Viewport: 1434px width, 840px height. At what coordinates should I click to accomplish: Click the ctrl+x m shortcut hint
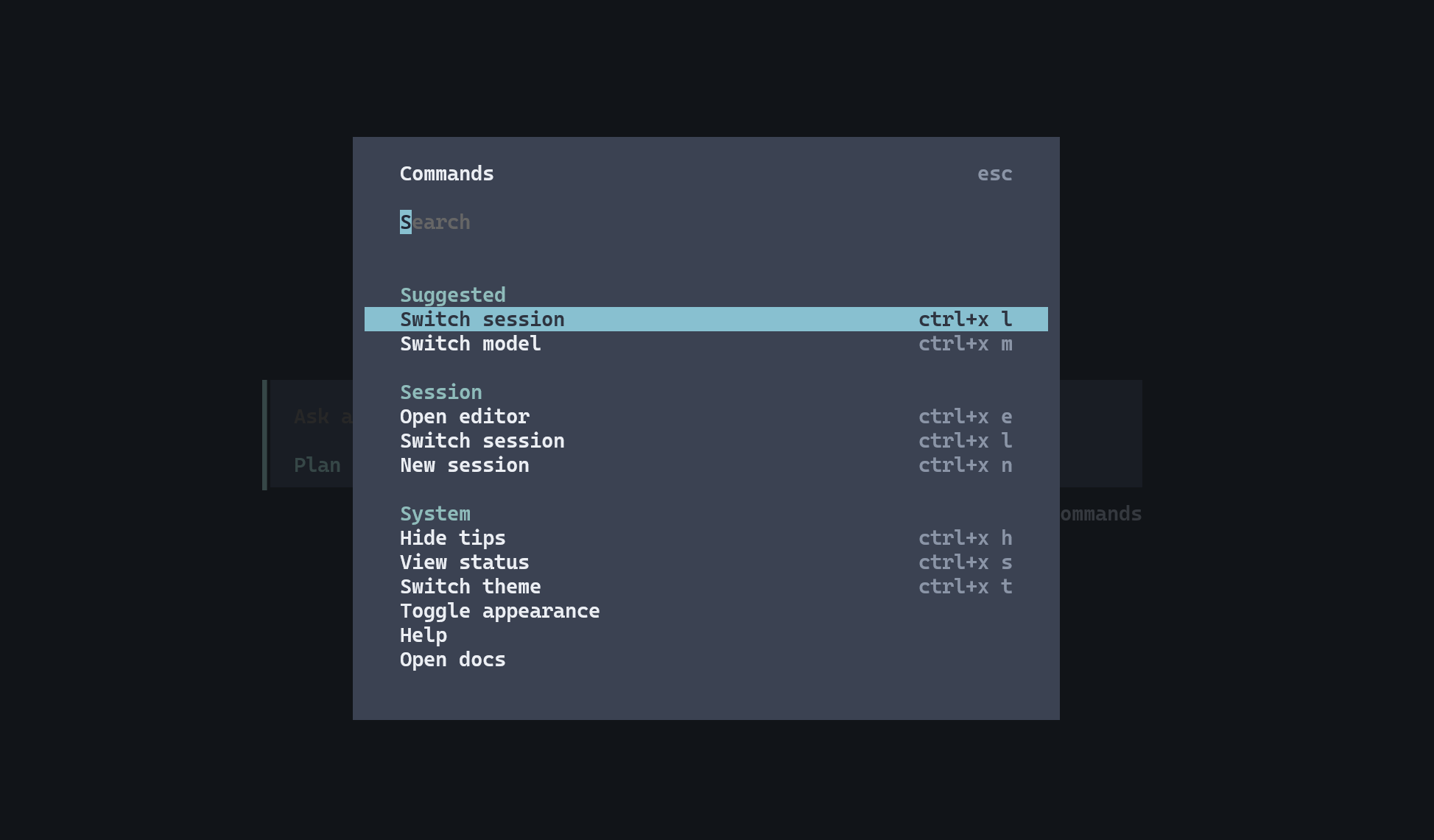pos(965,344)
